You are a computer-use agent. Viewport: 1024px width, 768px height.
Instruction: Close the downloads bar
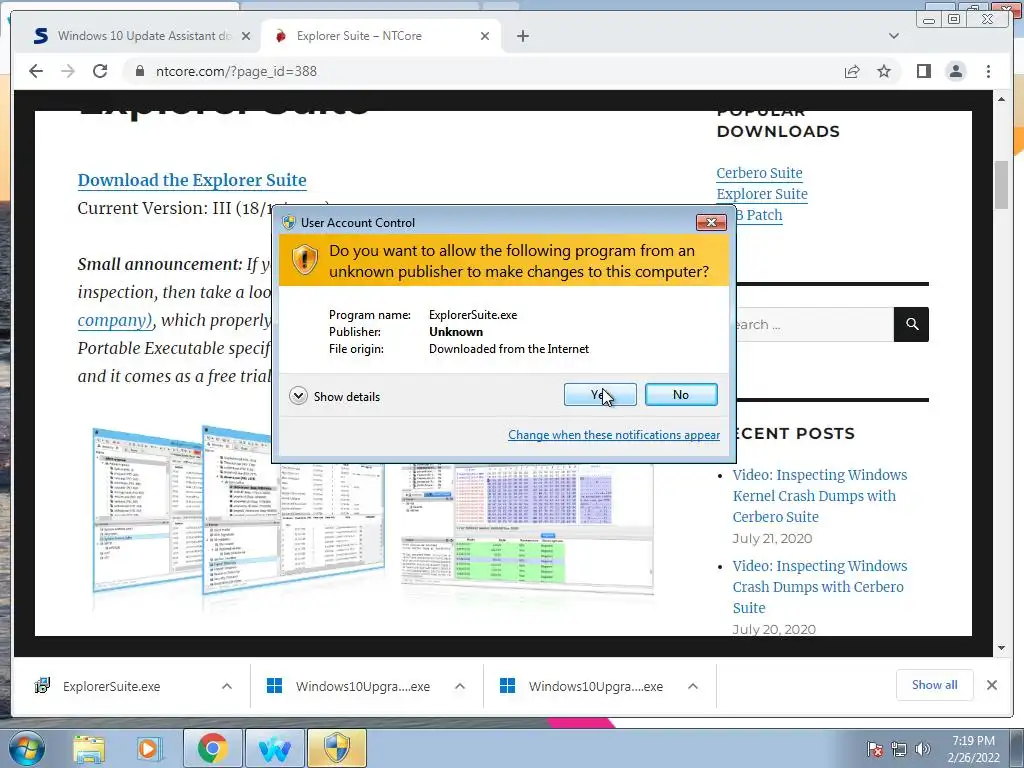point(992,685)
